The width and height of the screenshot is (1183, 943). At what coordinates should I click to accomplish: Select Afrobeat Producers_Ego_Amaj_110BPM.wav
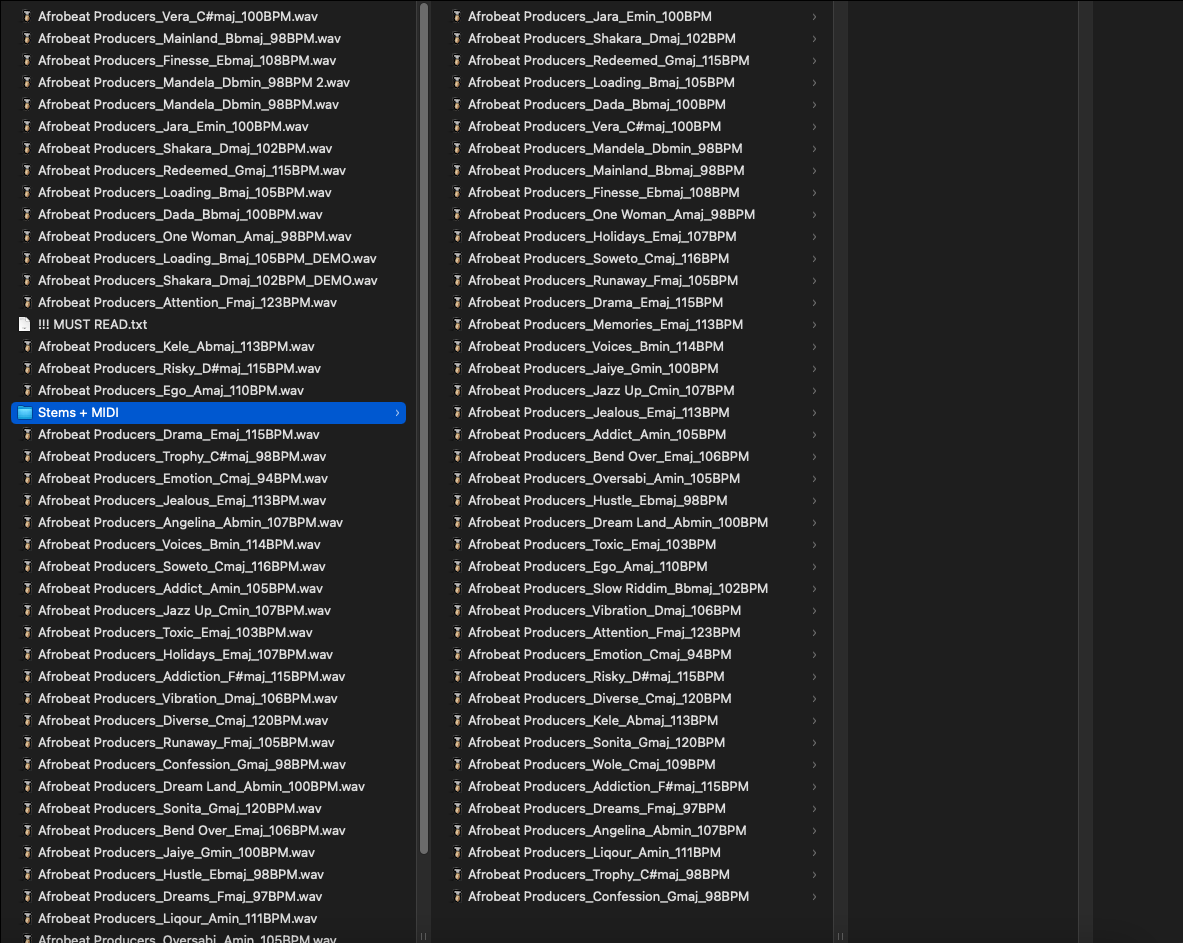tap(171, 390)
